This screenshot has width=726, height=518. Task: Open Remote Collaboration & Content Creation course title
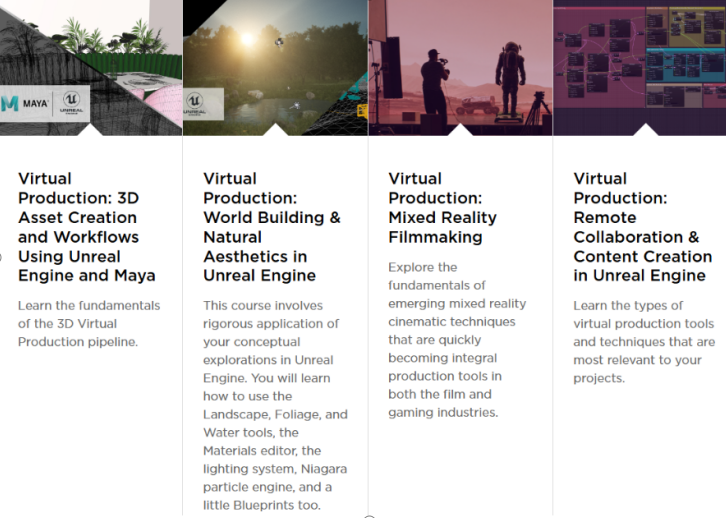643,227
